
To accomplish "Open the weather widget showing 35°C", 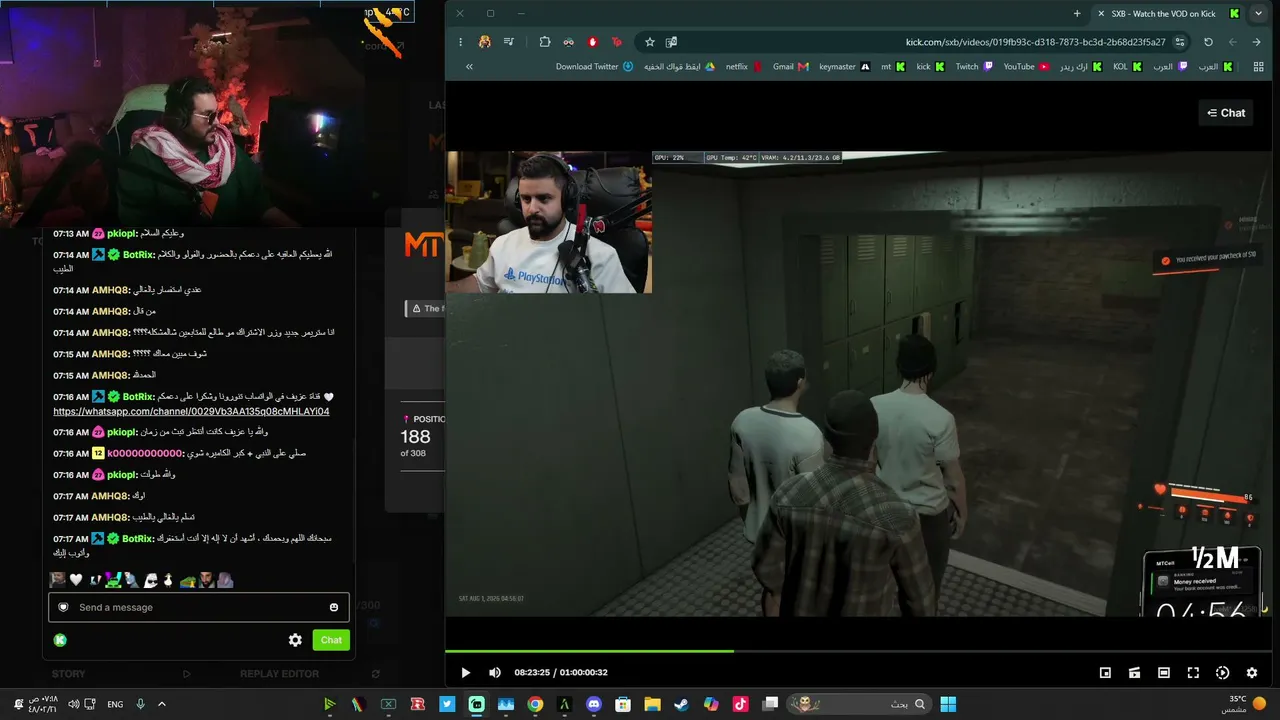I will pos(1246,704).
